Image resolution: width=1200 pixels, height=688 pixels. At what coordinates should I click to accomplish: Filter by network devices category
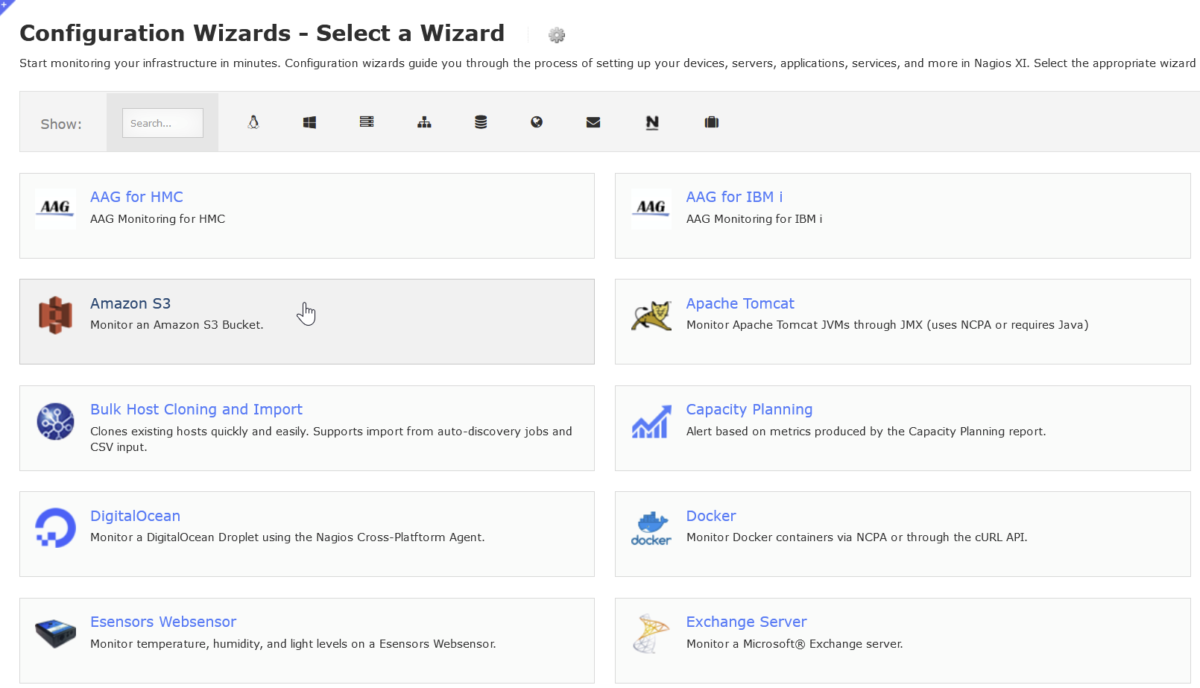click(424, 122)
